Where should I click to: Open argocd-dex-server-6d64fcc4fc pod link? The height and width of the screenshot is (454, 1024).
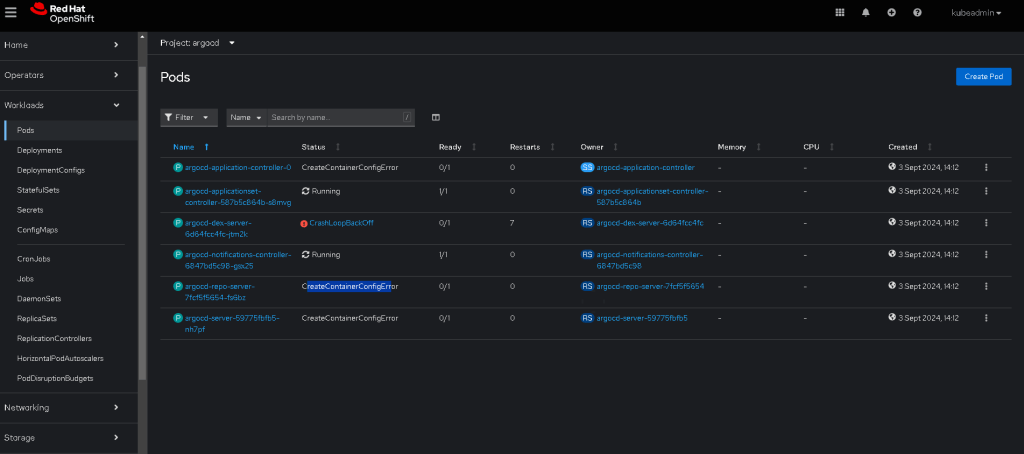point(218,229)
